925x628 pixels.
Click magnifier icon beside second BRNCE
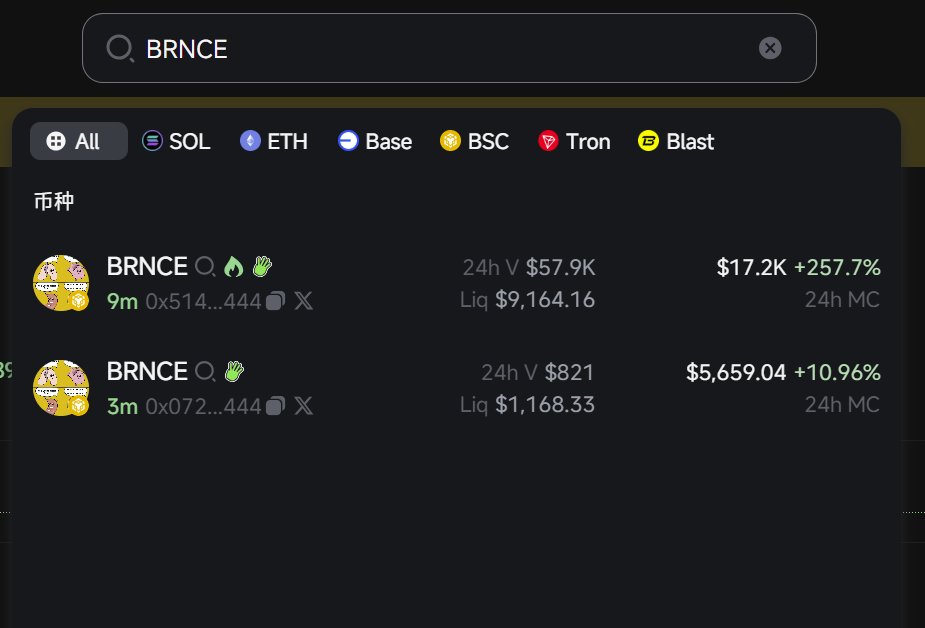click(205, 372)
